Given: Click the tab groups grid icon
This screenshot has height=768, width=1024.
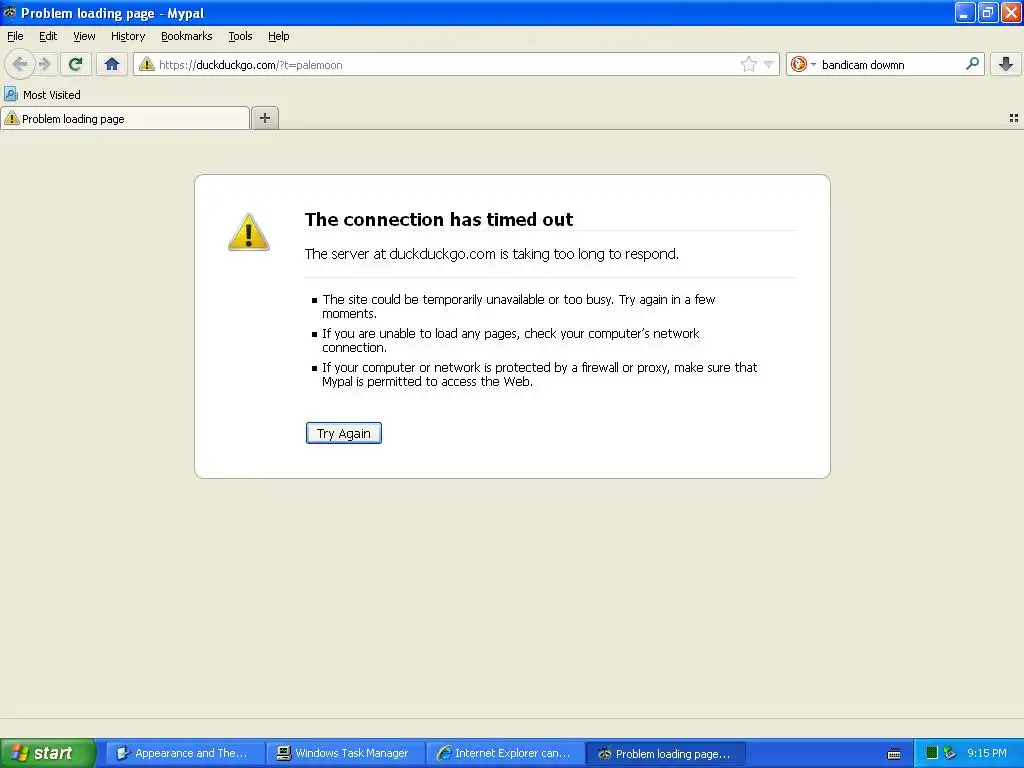Looking at the screenshot, I should pyautogui.click(x=1014, y=118).
